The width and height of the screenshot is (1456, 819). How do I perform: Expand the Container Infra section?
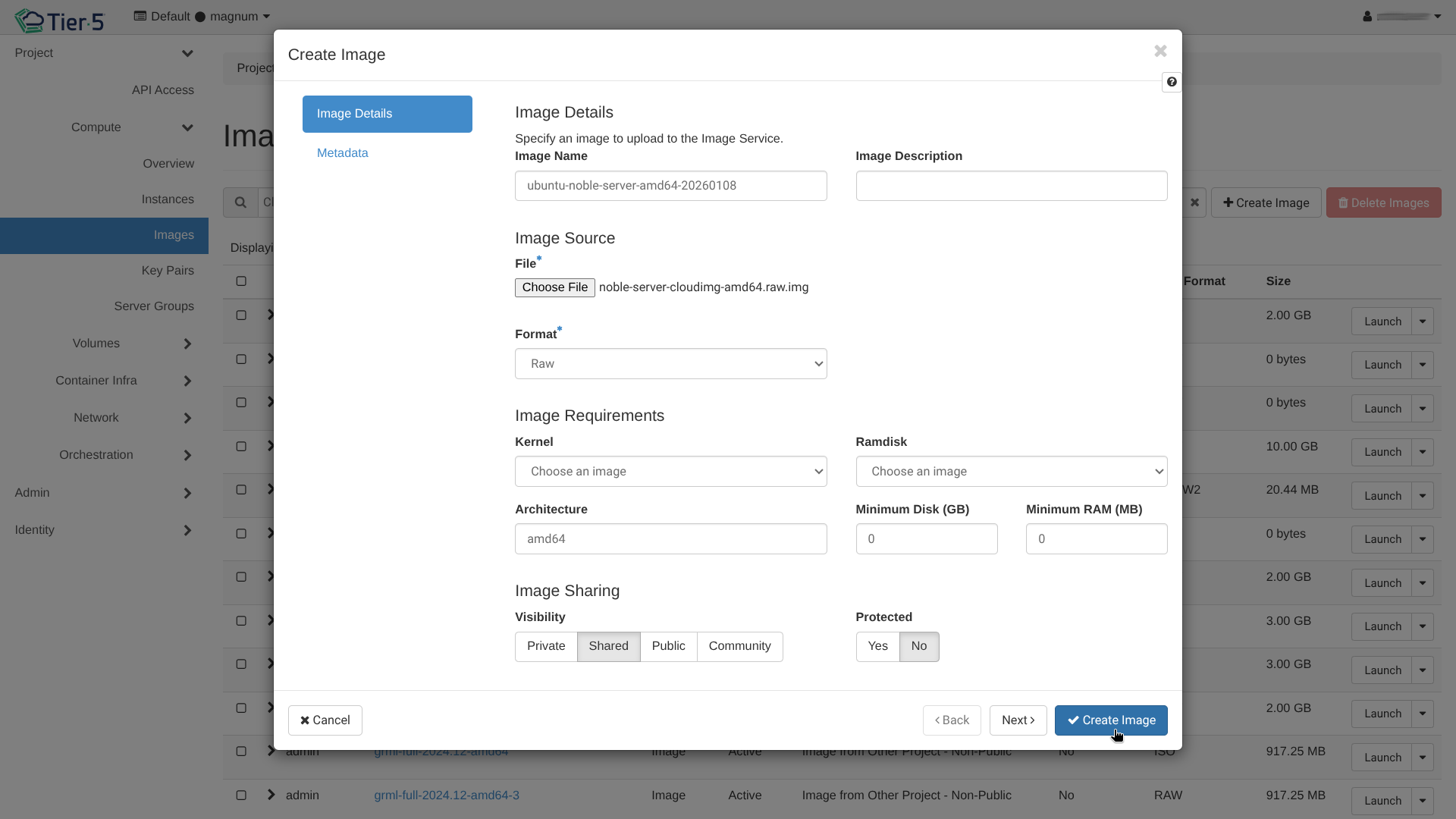pos(187,381)
